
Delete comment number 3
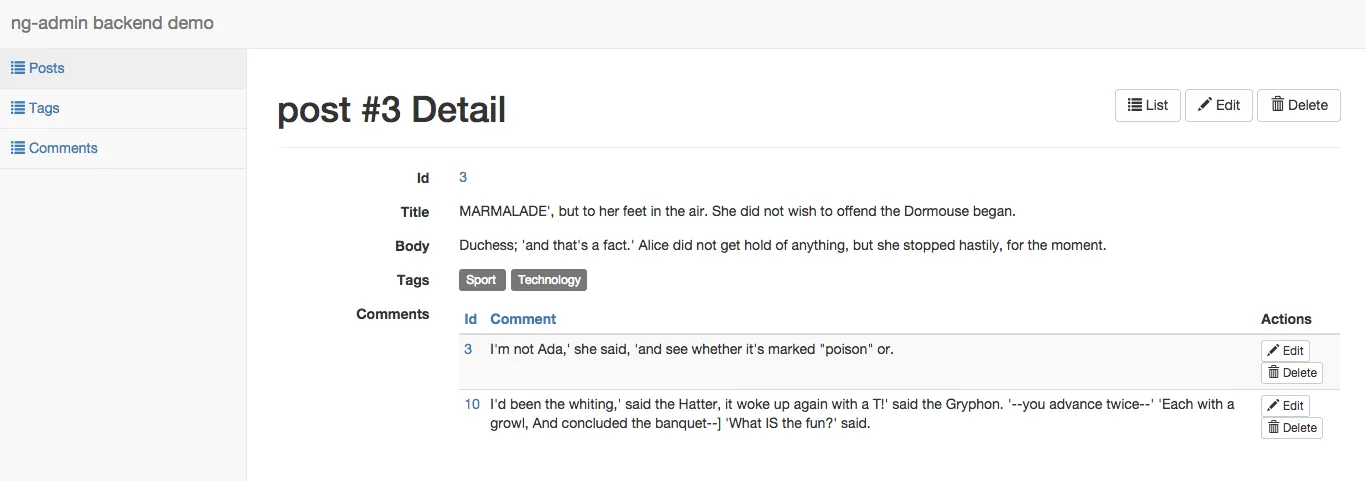click(x=1292, y=373)
